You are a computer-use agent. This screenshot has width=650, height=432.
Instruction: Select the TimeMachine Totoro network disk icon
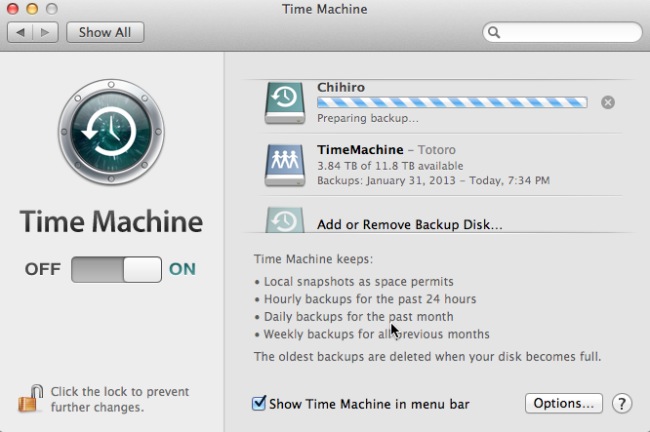[285, 165]
